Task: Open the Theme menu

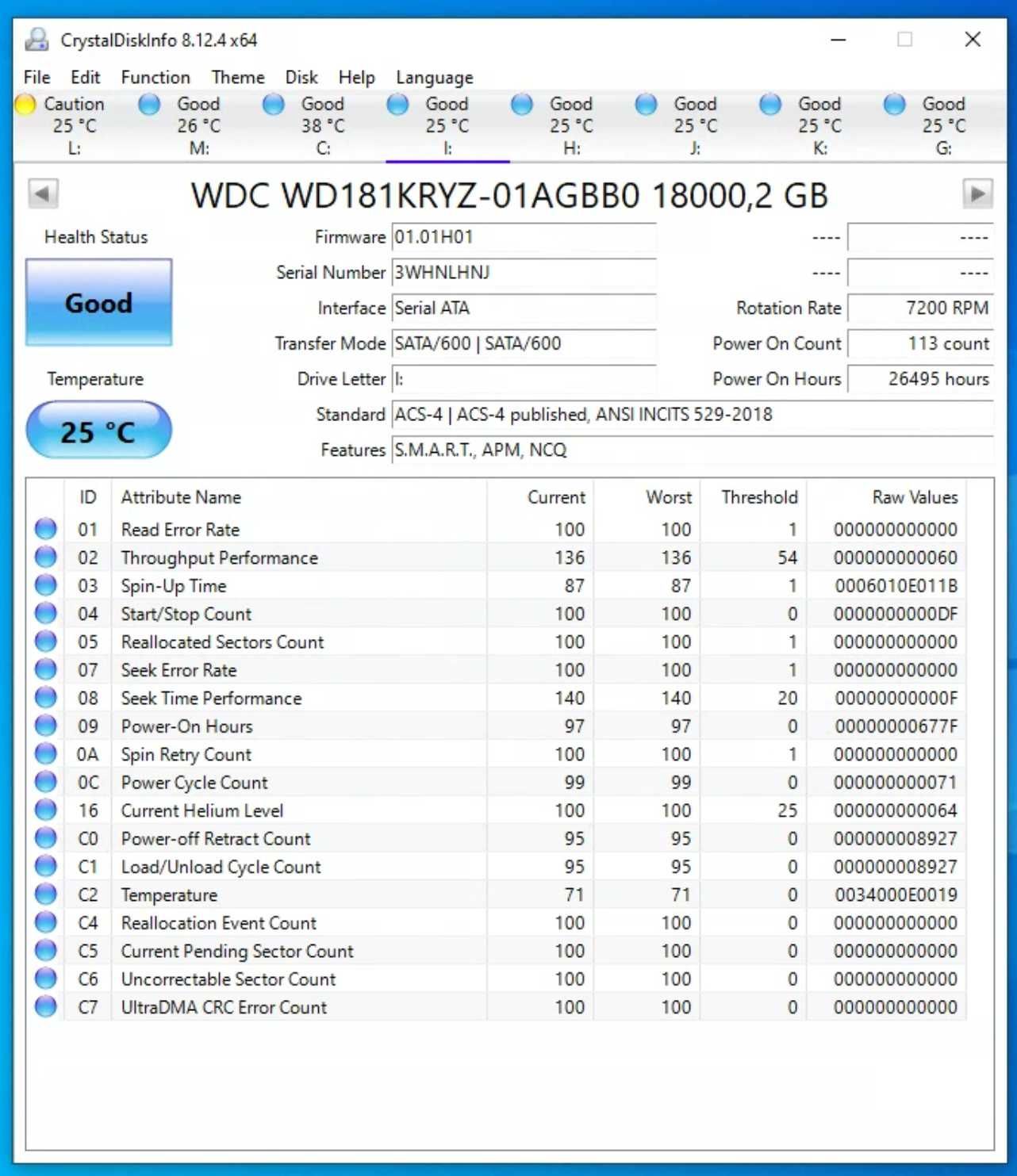Action: coord(238,77)
